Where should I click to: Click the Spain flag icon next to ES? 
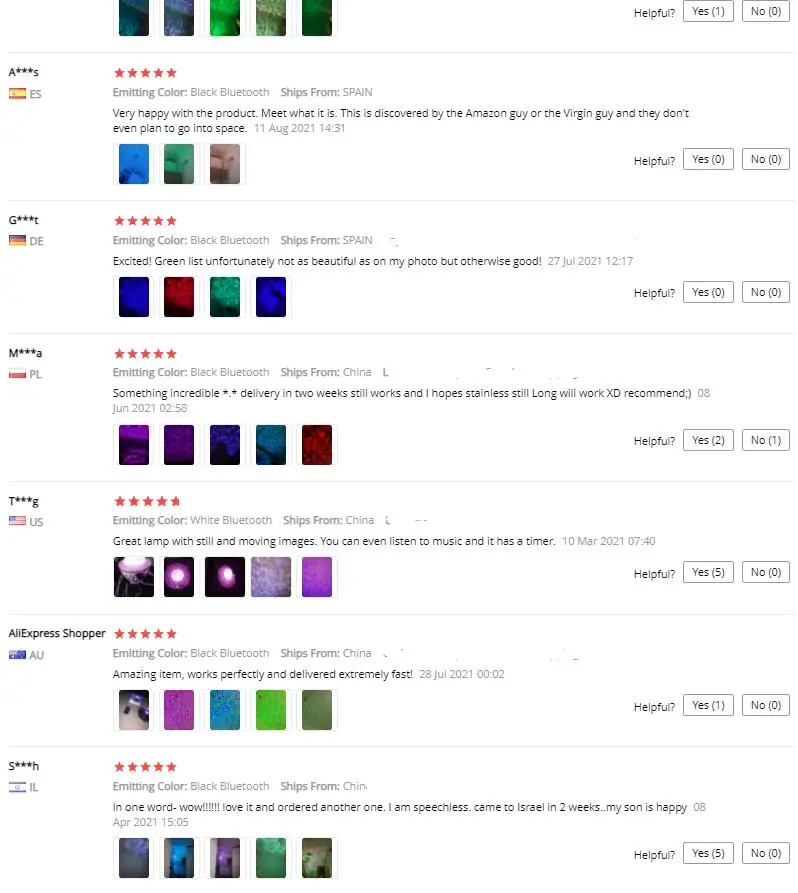pos(17,94)
